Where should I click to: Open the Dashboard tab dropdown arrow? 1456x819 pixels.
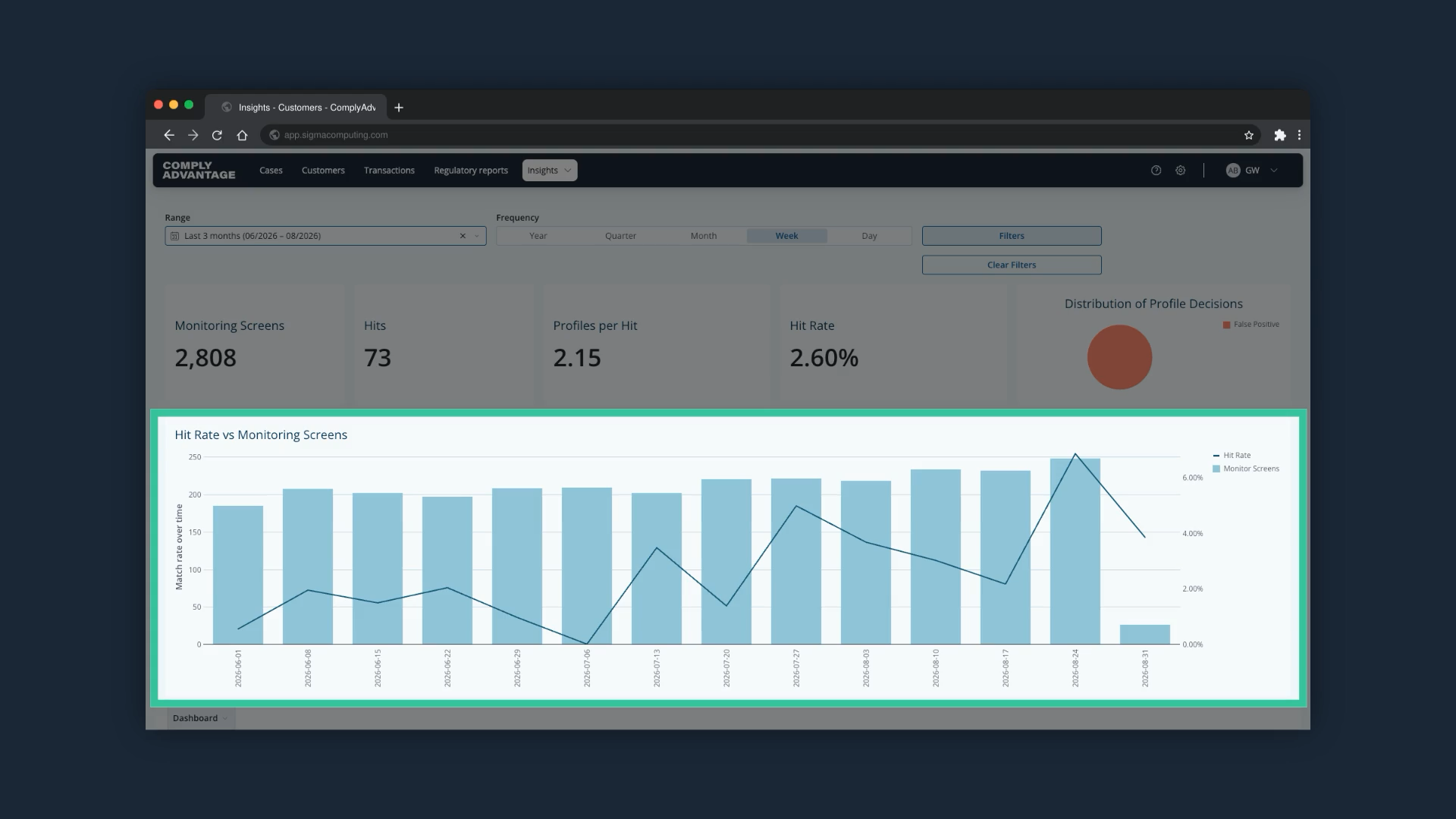click(x=225, y=718)
